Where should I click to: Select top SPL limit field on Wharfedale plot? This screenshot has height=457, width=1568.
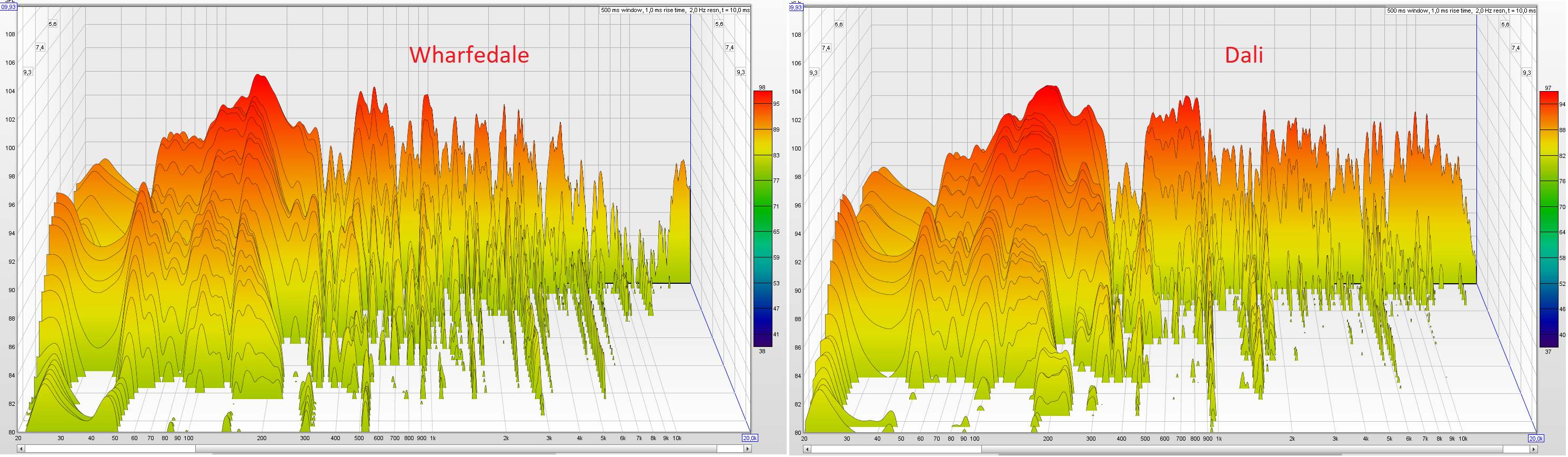pyautogui.click(x=8, y=7)
